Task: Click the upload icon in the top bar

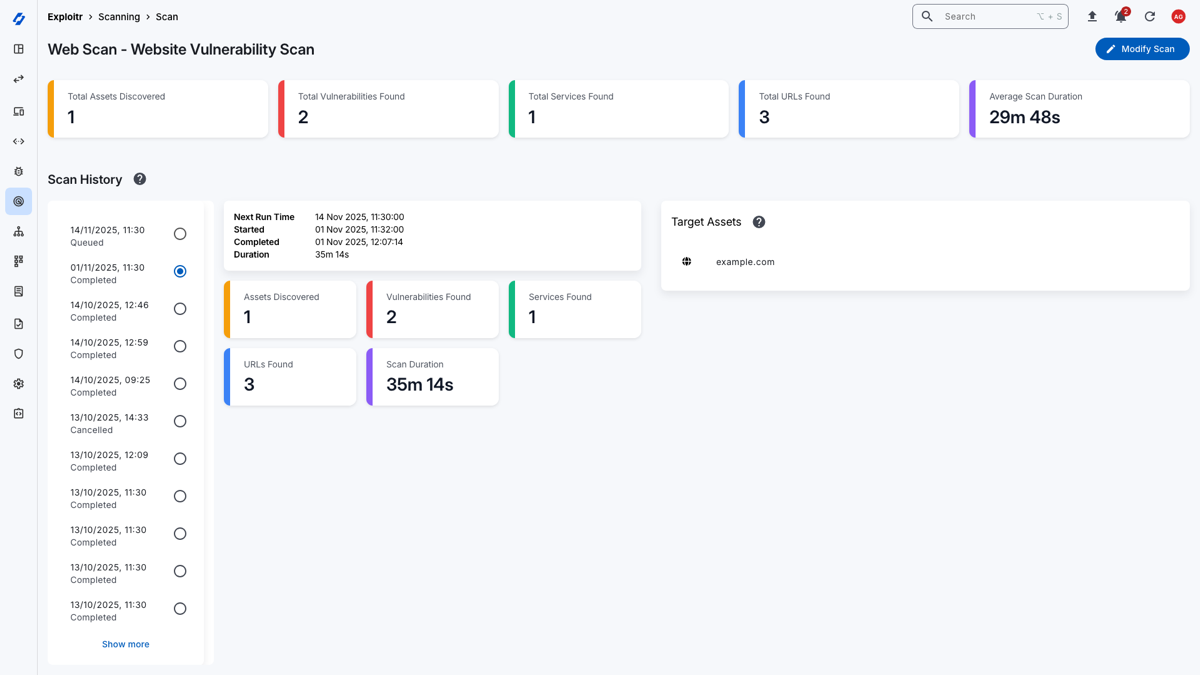Action: click(x=1092, y=17)
